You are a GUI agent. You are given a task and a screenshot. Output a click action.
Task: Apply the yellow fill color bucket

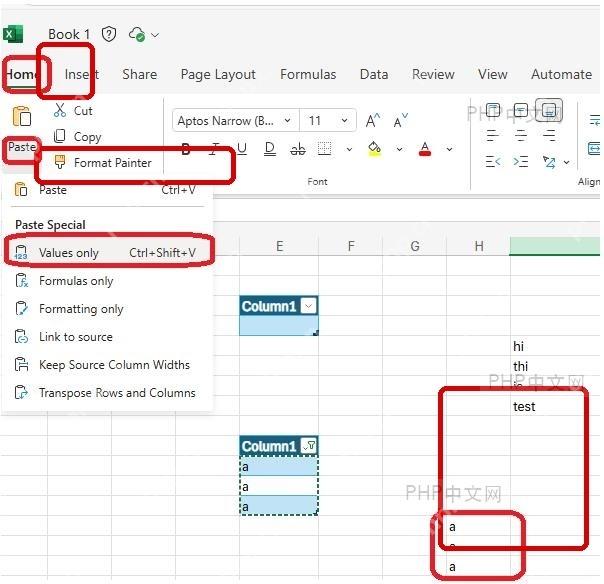coord(374,149)
